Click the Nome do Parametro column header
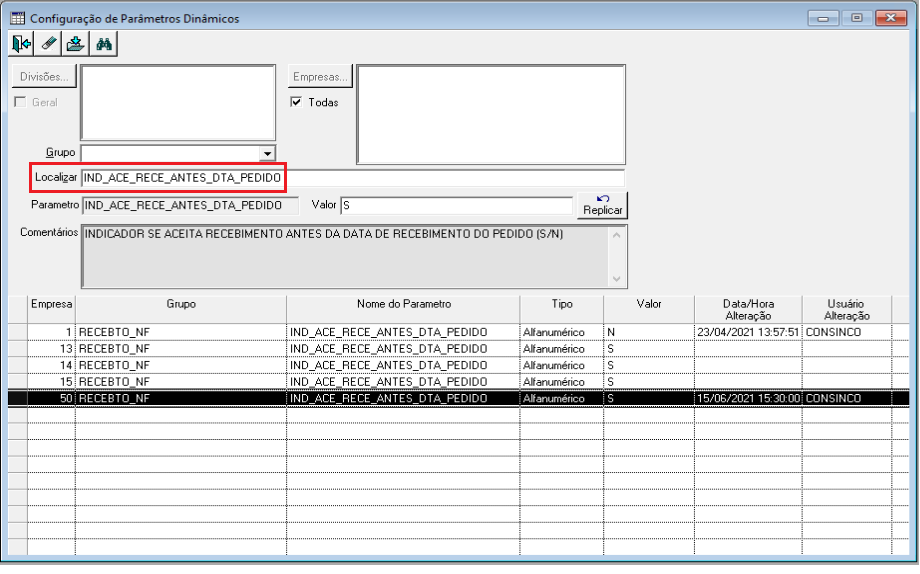This screenshot has height=574, width=920. 404,309
